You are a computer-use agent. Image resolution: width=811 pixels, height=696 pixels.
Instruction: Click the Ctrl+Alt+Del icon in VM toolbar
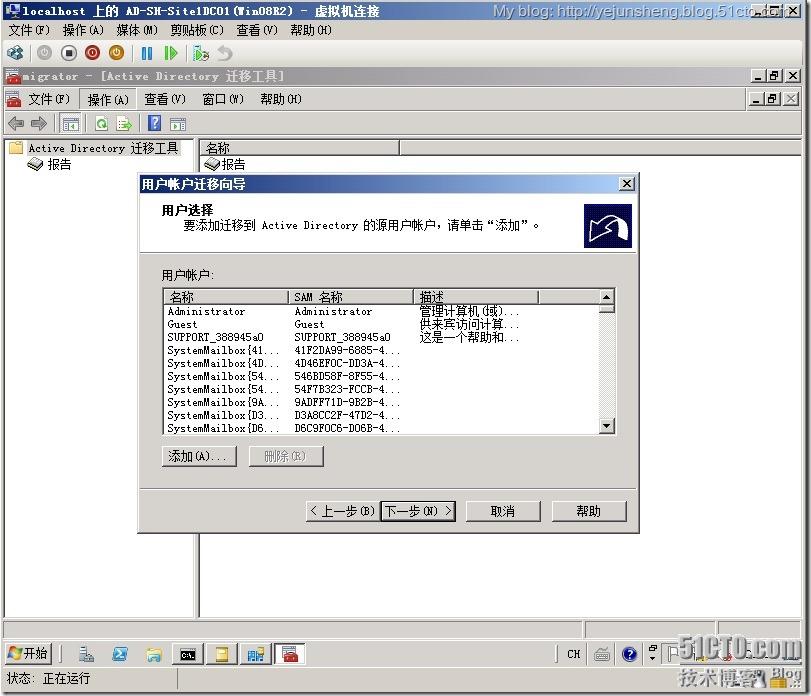16,53
